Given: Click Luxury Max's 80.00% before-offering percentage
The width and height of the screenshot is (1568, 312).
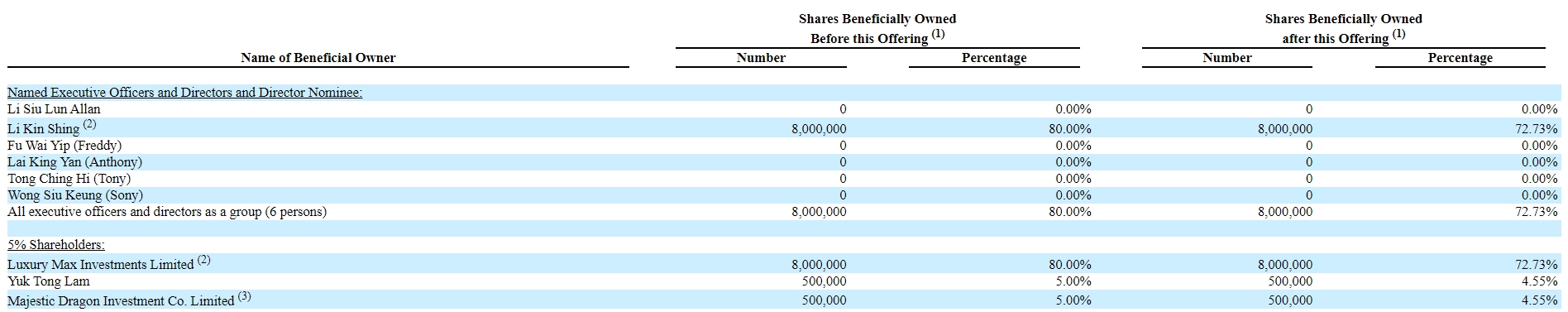Looking at the screenshot, I should click(1073, 265).
